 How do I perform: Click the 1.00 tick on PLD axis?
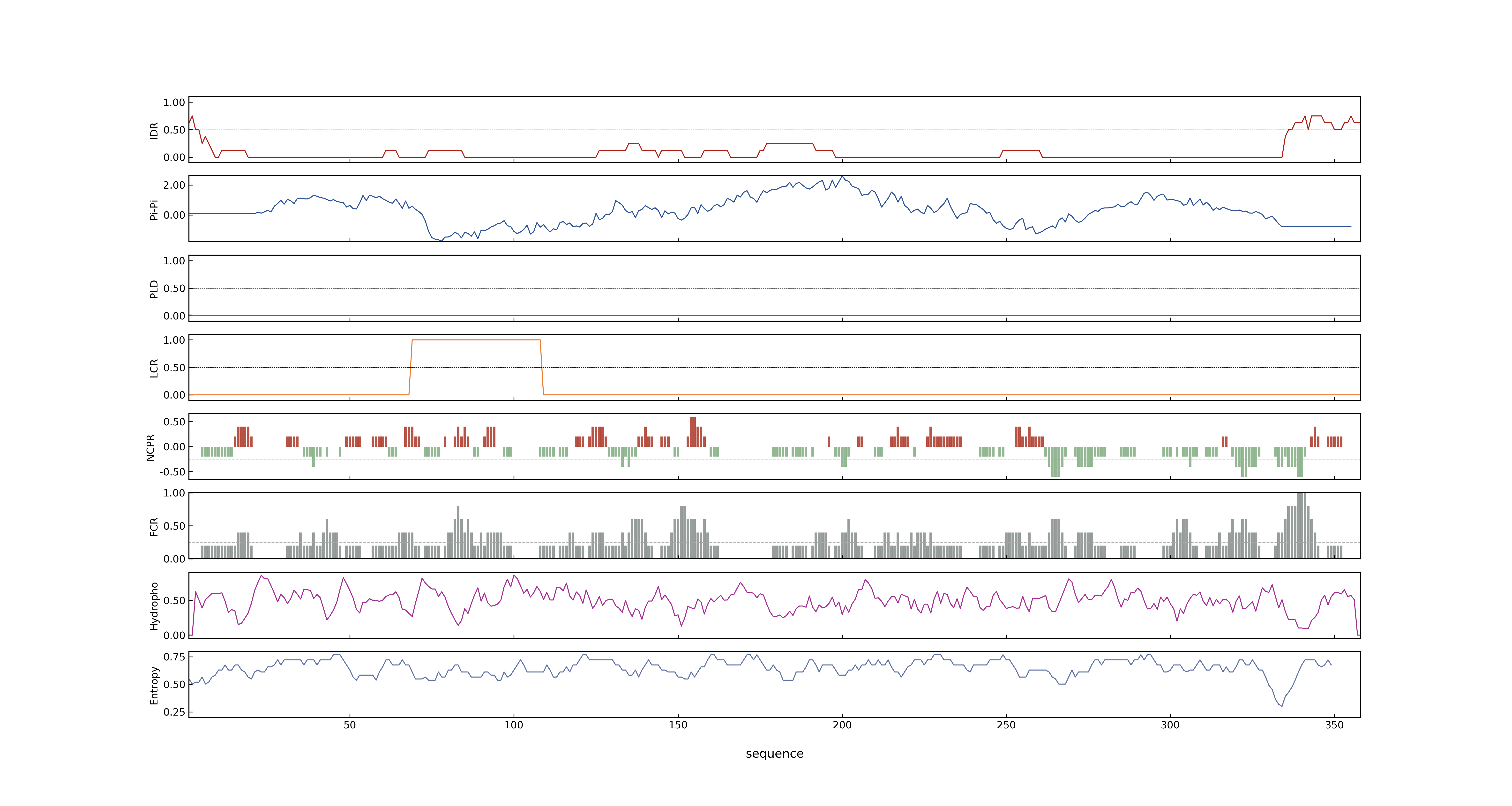(x=174, y=261)
